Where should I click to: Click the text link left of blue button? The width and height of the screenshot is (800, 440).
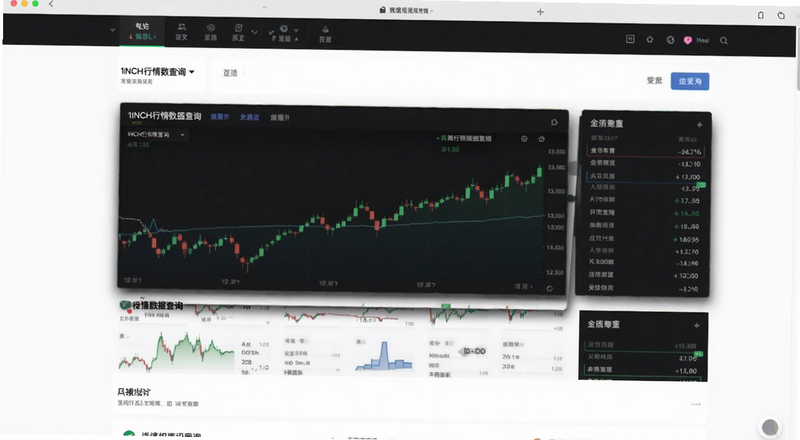[x=654, y=81]
